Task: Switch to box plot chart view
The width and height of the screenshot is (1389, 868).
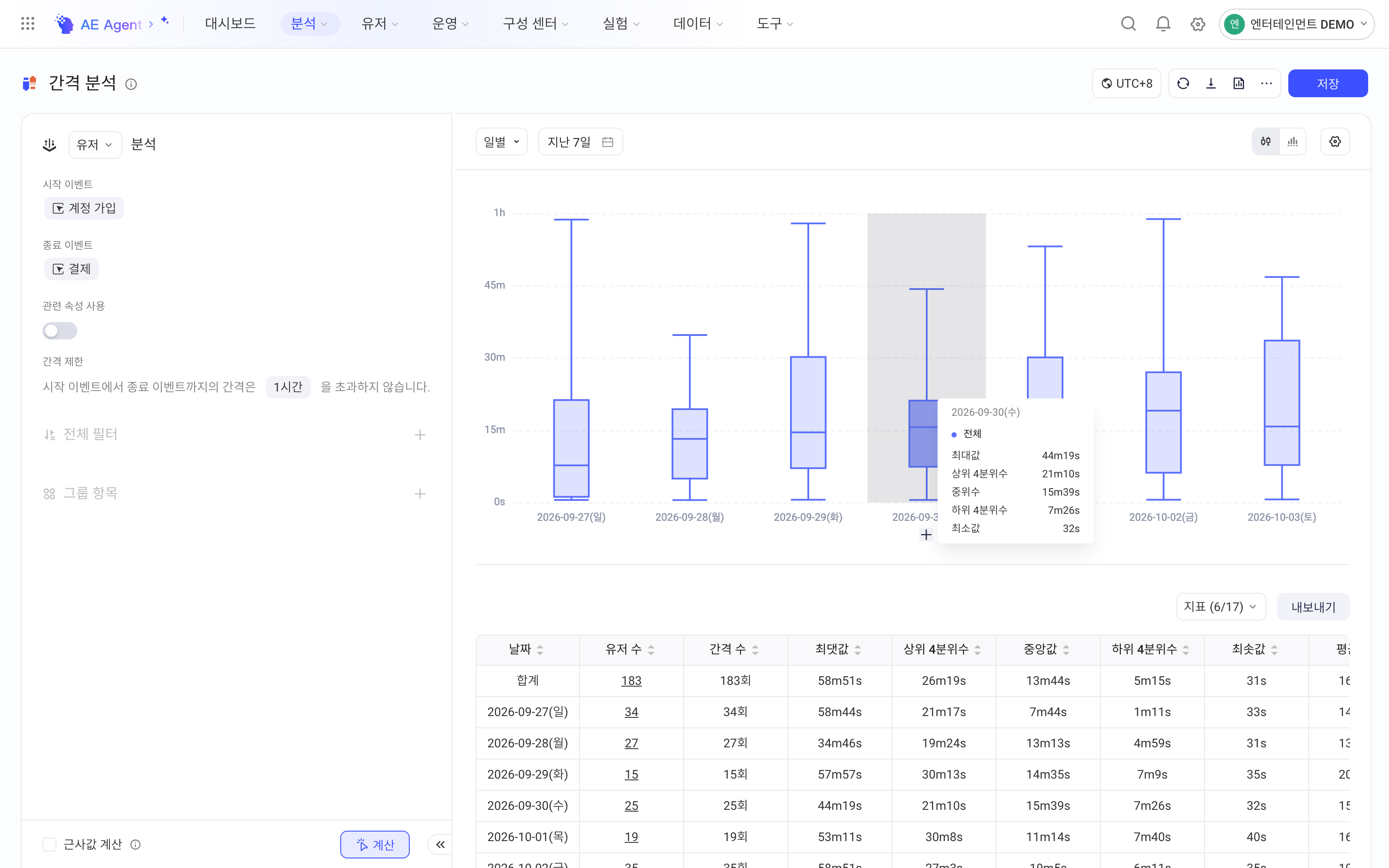Action: click(1266, 141)
